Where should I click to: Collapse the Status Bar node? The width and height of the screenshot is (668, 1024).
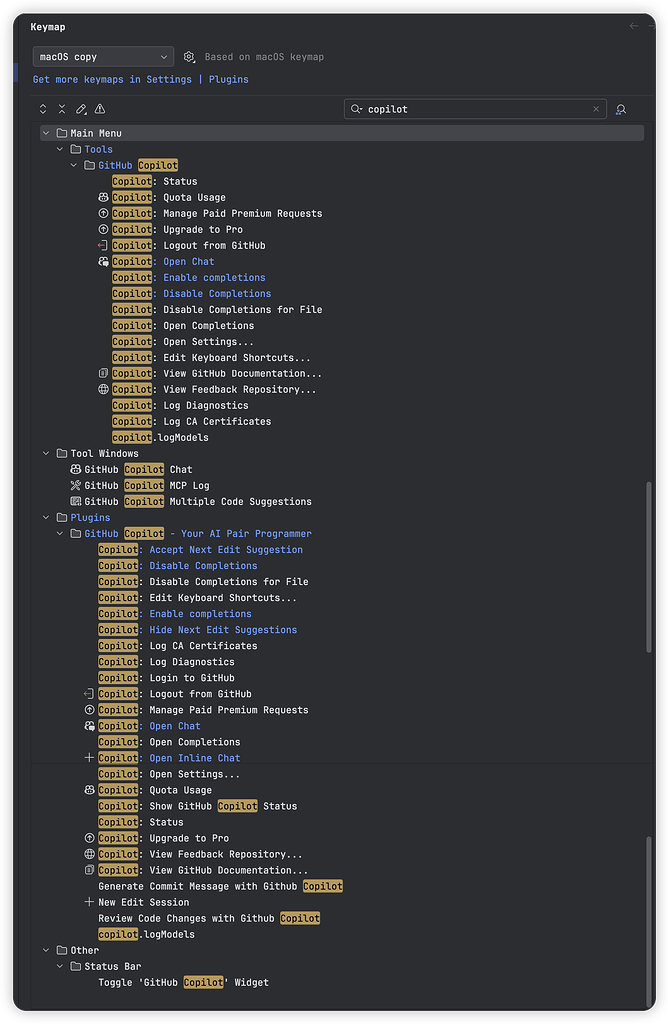(60, 966)
